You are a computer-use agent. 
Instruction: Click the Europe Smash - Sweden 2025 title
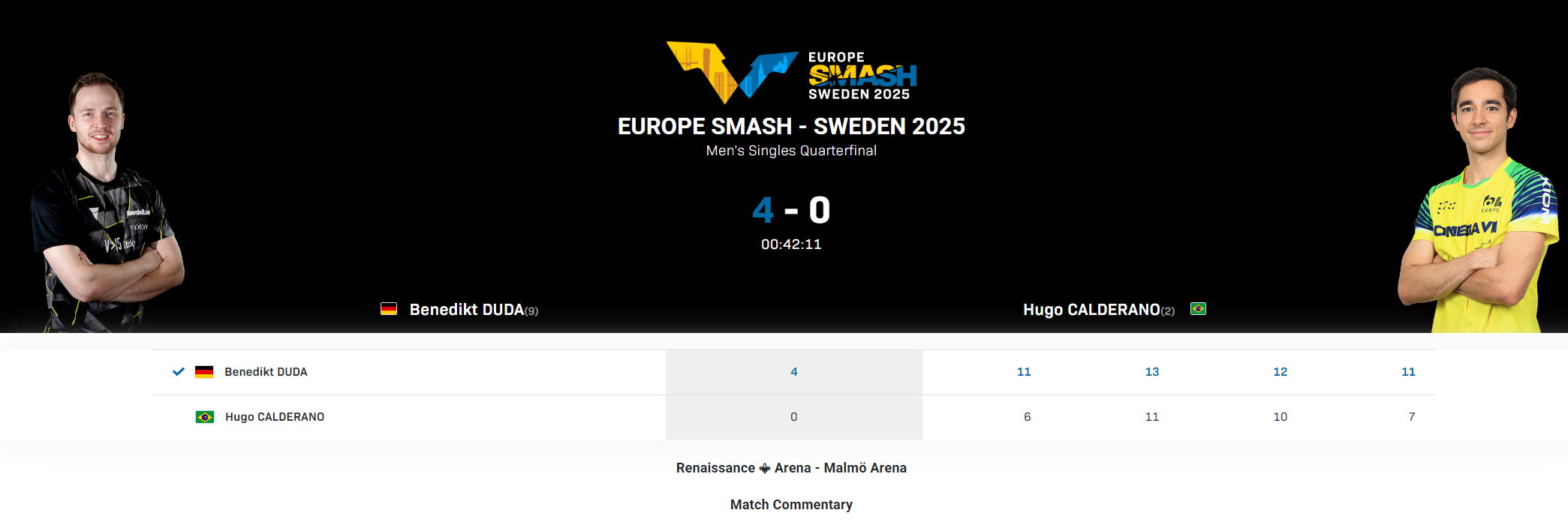coord(791,126)
